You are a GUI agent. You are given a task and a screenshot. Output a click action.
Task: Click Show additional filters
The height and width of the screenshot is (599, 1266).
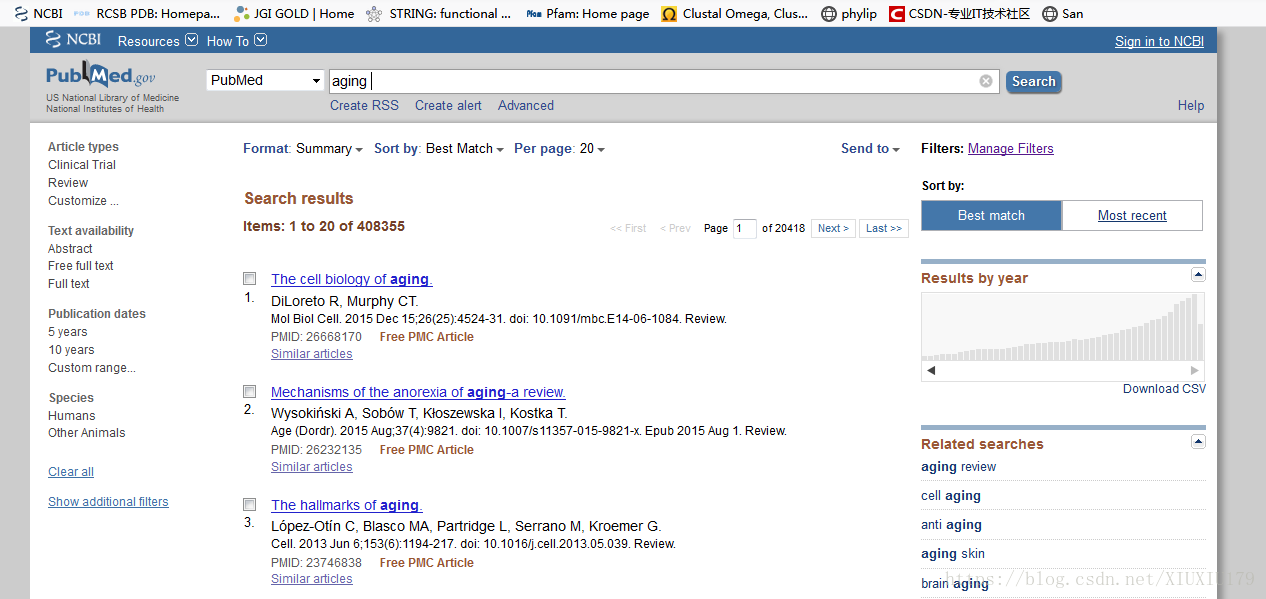click(108, 502)
